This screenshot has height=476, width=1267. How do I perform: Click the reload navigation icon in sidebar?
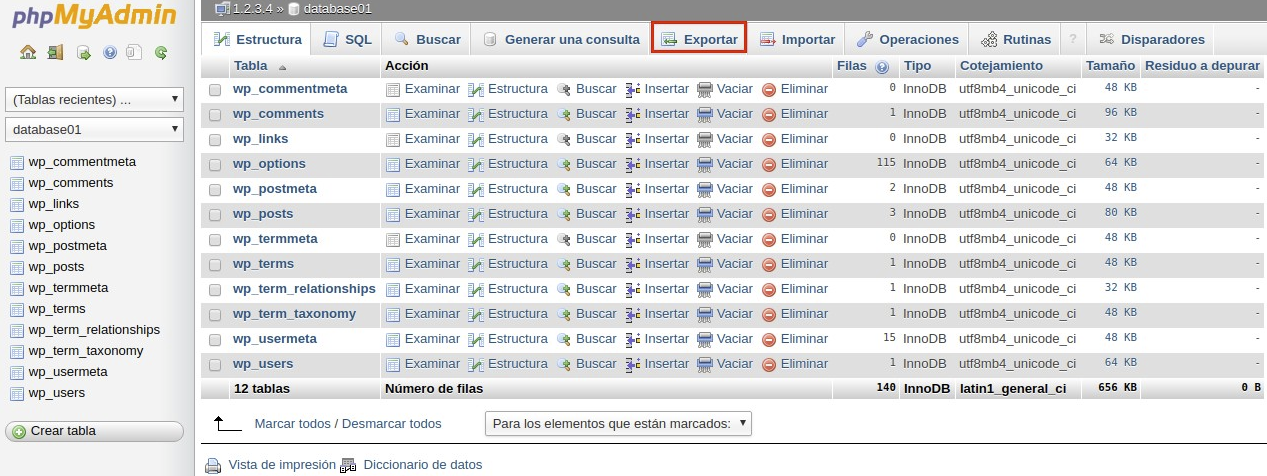coord(160,53)
